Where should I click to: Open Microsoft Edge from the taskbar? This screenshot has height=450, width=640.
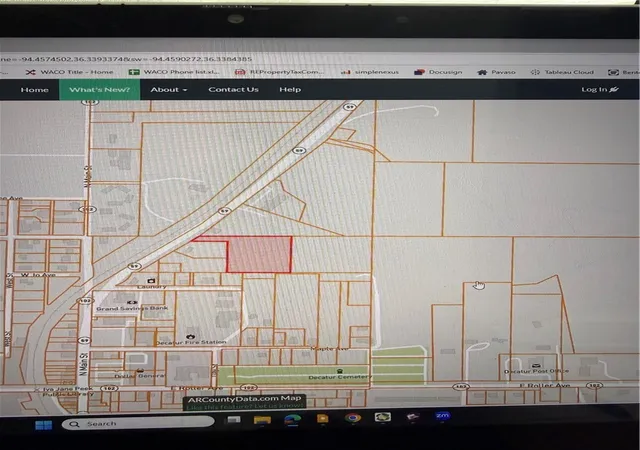[x=293, y=419]
